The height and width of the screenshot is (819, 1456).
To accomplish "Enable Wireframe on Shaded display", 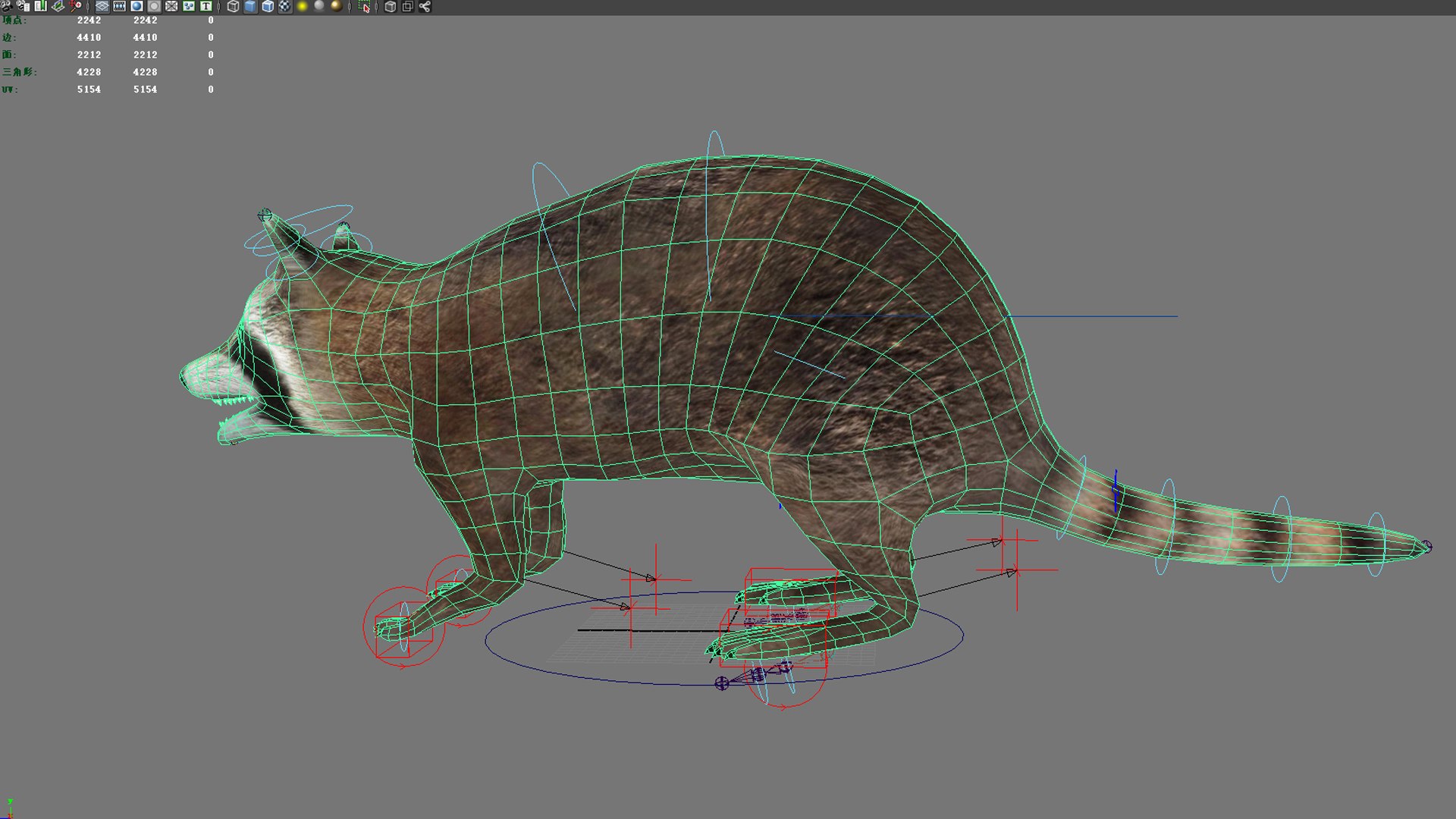I will click(268, 6).
